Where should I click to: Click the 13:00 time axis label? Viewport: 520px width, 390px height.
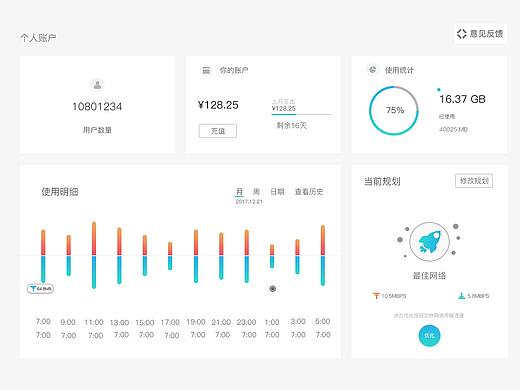119,323
